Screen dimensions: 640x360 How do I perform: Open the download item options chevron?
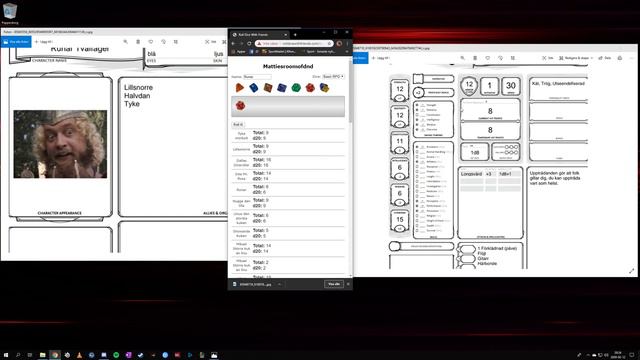pyautogui.click(x=279, y=284)
